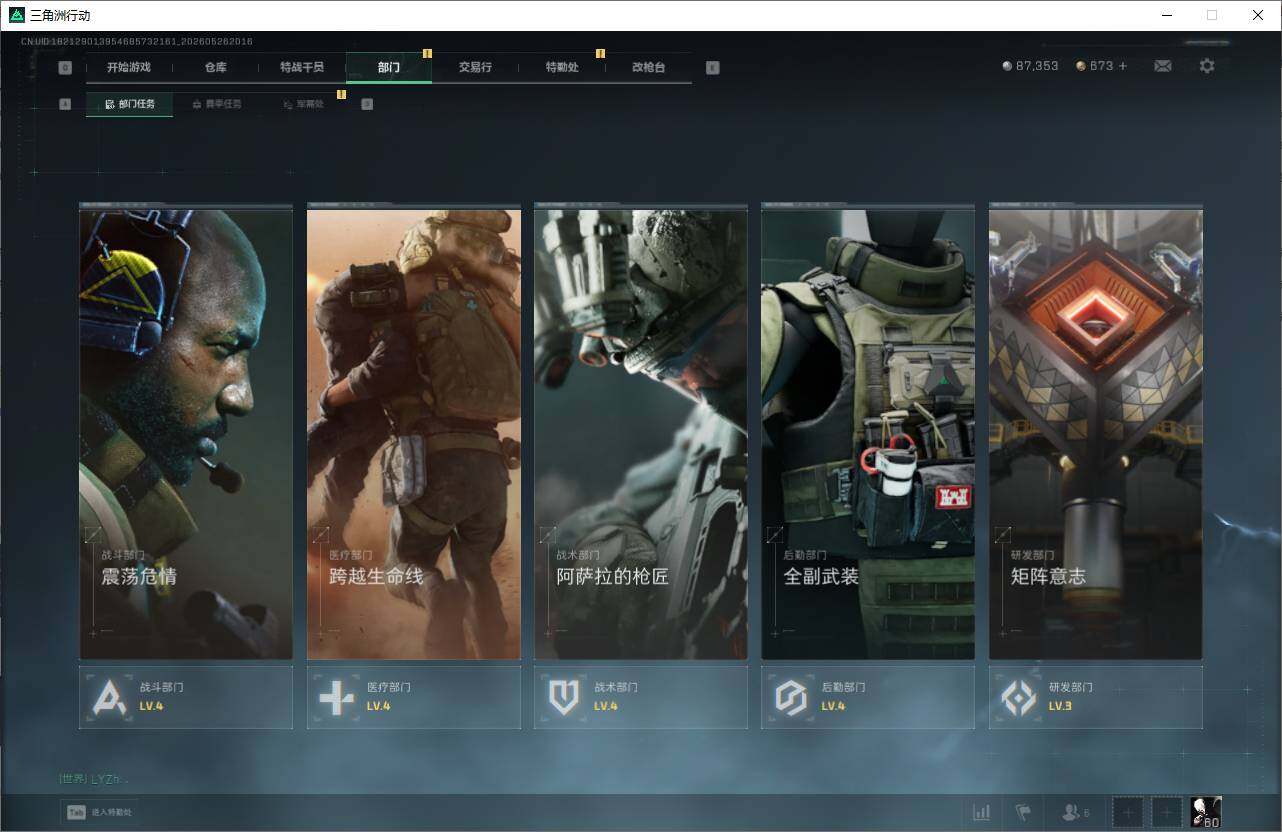The width and height of the screenshot is (1282, 832).
Task: Open the 仓库 tab
Action: click(215, 68)
